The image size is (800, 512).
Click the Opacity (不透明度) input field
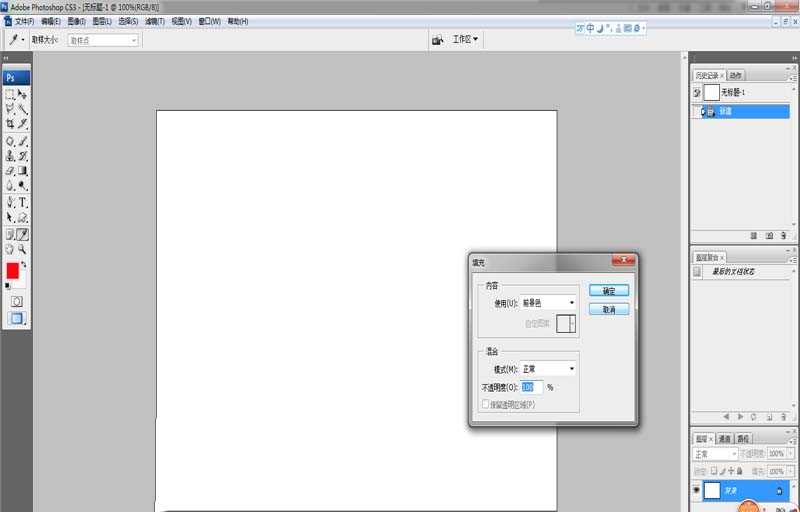(532, 387)
